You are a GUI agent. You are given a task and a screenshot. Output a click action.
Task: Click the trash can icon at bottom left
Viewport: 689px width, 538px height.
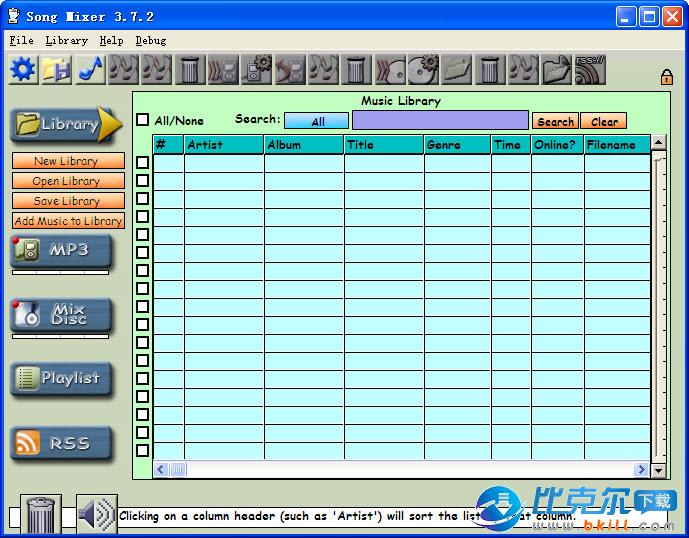(x=41, y=514)
